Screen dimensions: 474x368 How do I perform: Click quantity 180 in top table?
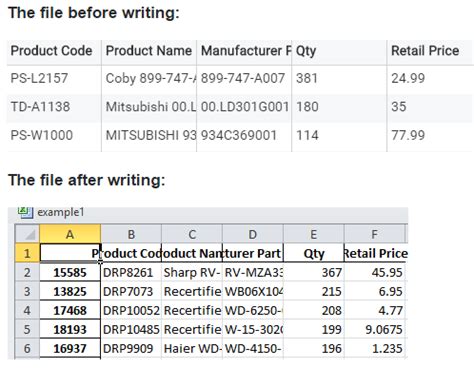tap(307, 107)
